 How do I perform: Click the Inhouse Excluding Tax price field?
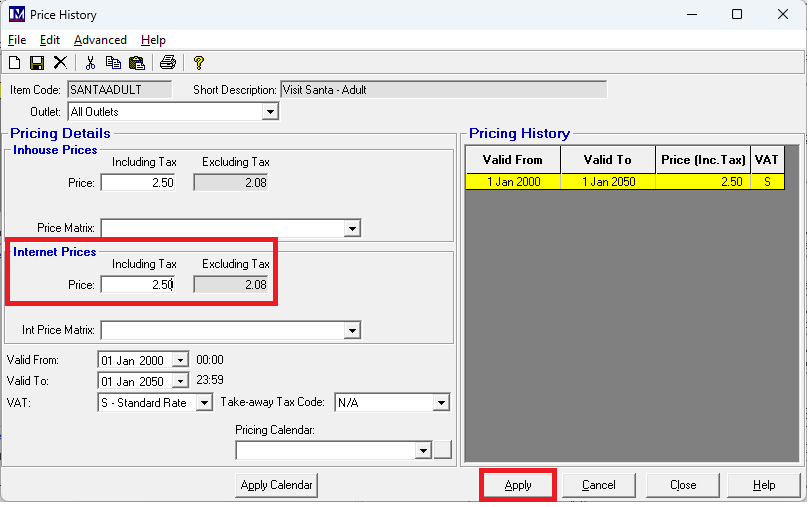(x=231, y=182)
